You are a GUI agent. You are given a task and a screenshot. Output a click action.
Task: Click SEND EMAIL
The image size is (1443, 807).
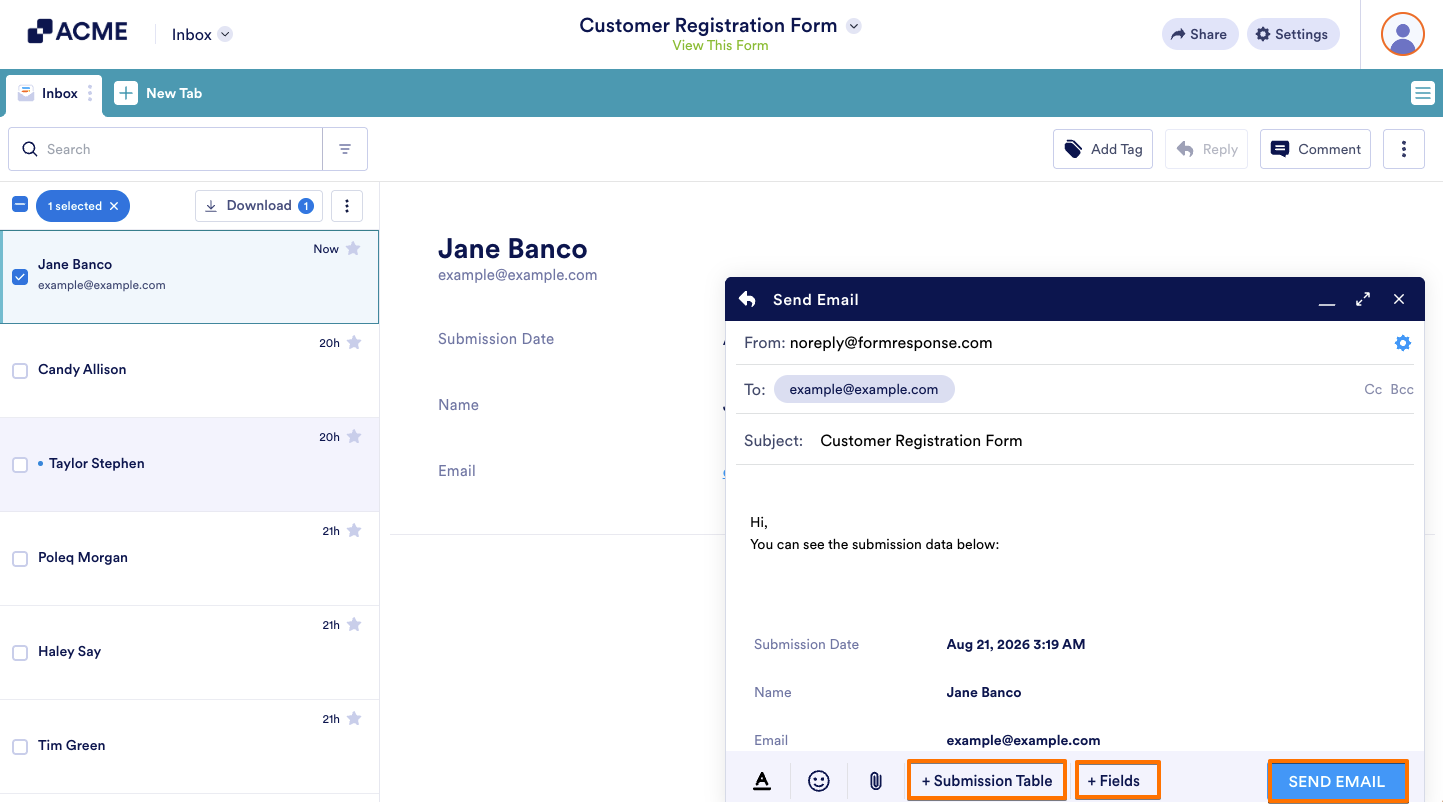tap(1338, 781)
